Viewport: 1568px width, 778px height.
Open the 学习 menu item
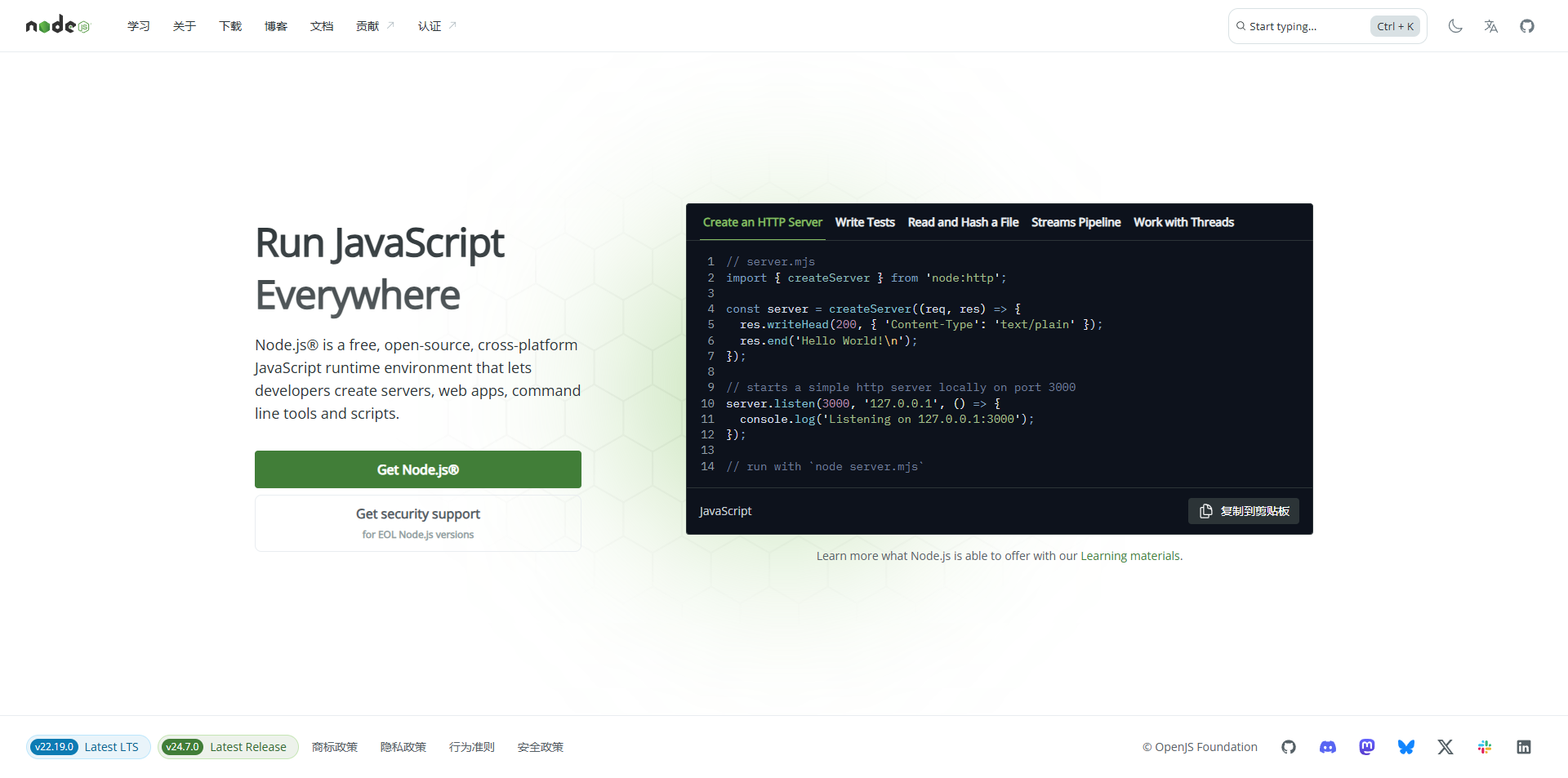point(139,26)
